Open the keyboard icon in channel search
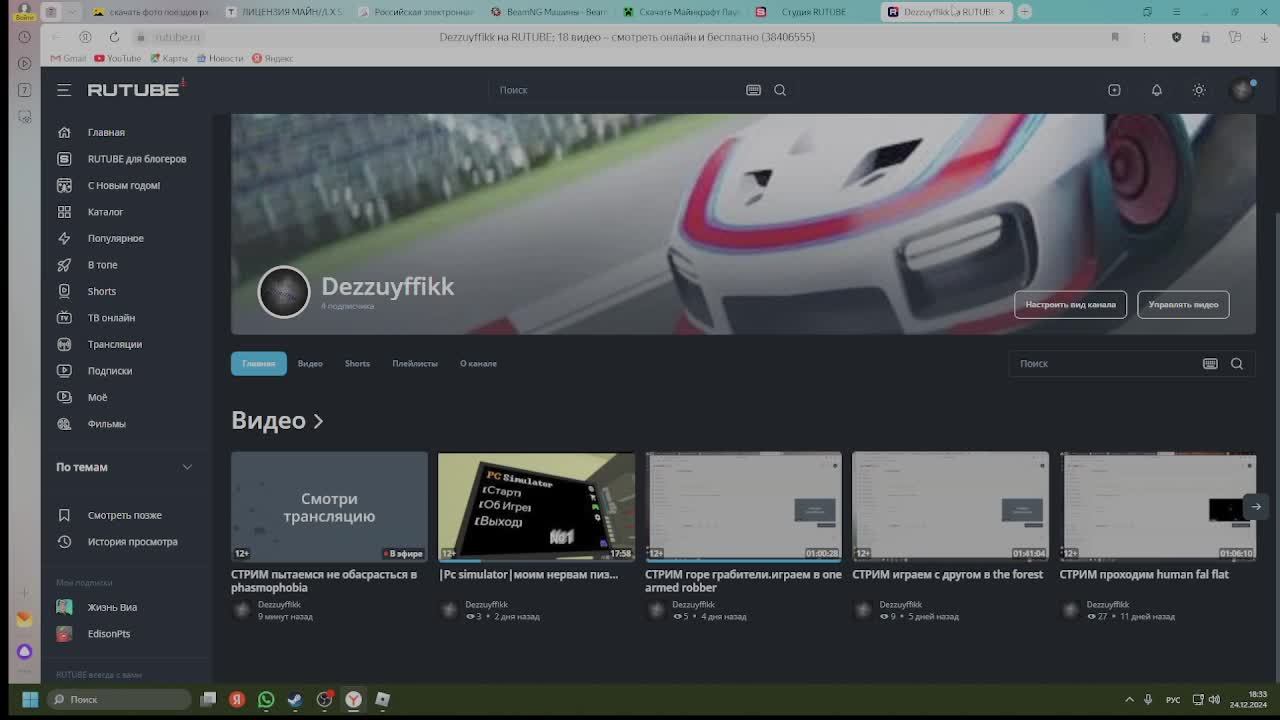The width and height of the screenshot is (1280, 720). pyautogui.click(x=1210, y=364)
